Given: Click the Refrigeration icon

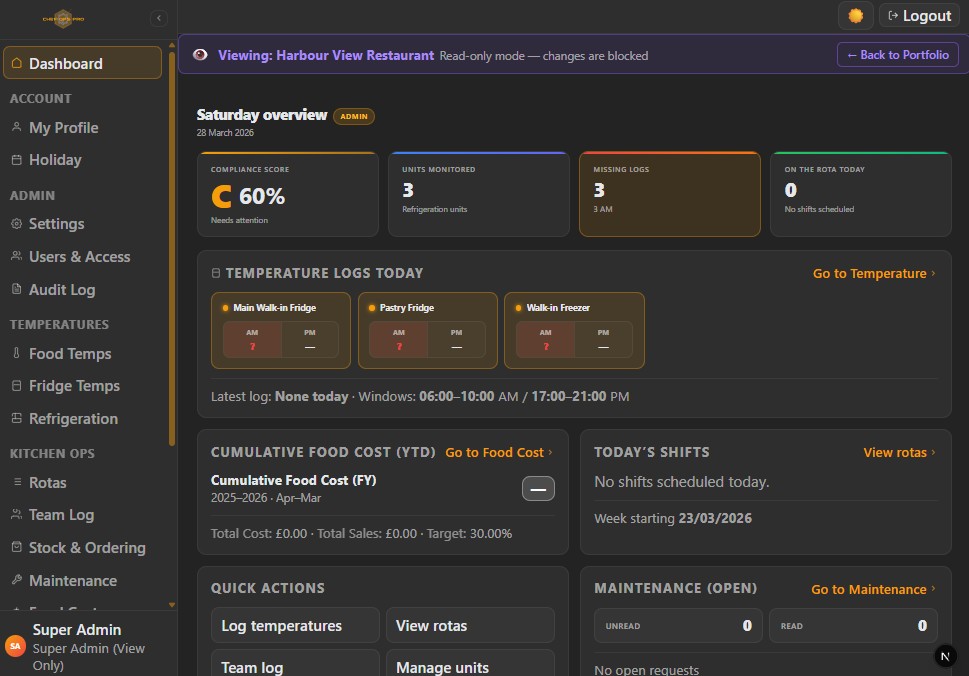Looking at the screenshot, I should coord(17,418).
